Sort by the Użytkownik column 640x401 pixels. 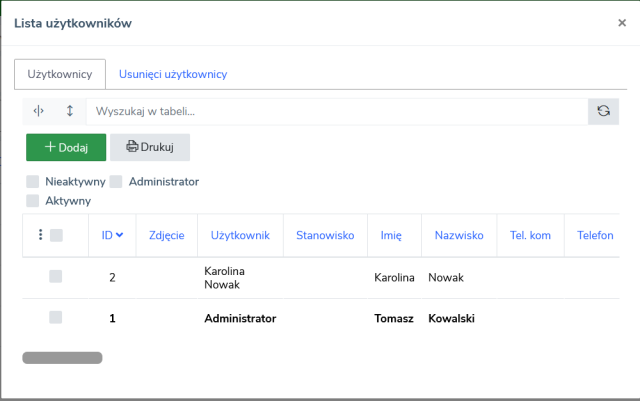[240, 235]
